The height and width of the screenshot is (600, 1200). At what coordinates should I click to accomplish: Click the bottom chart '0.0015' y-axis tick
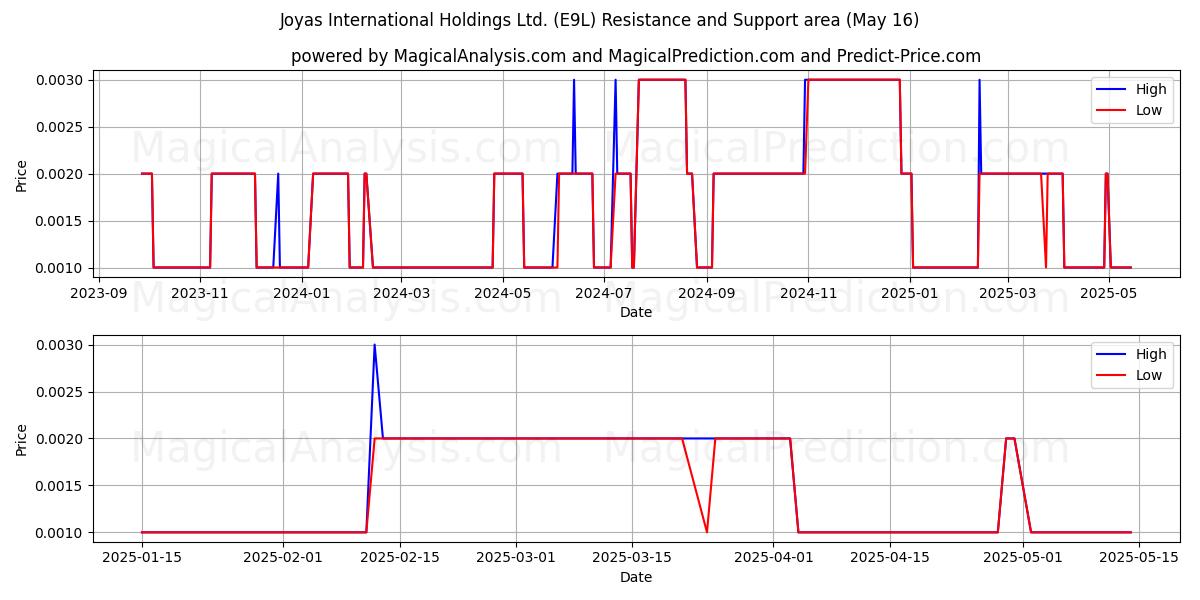pos(62,486)
